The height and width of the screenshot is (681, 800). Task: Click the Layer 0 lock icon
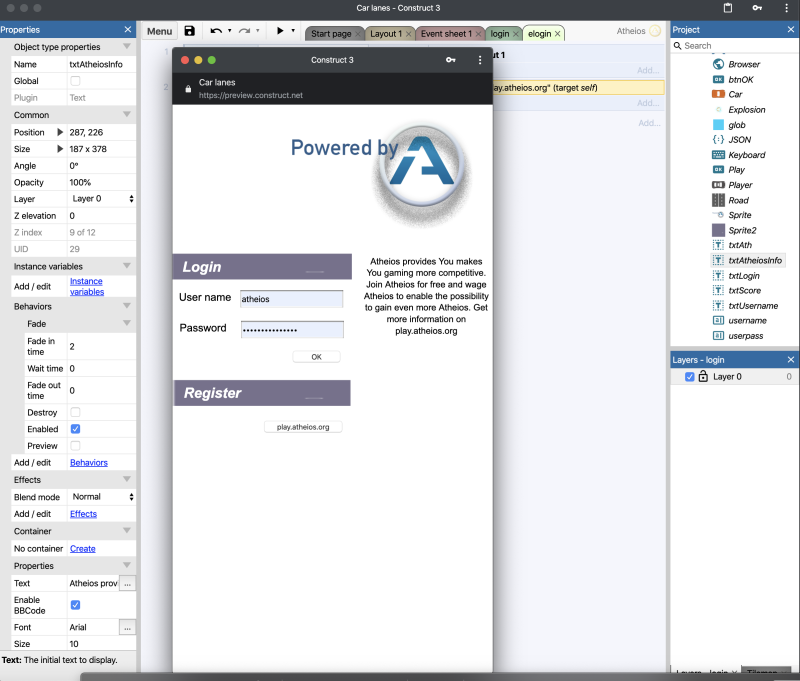pyautogui.click(x=703, y=376)
